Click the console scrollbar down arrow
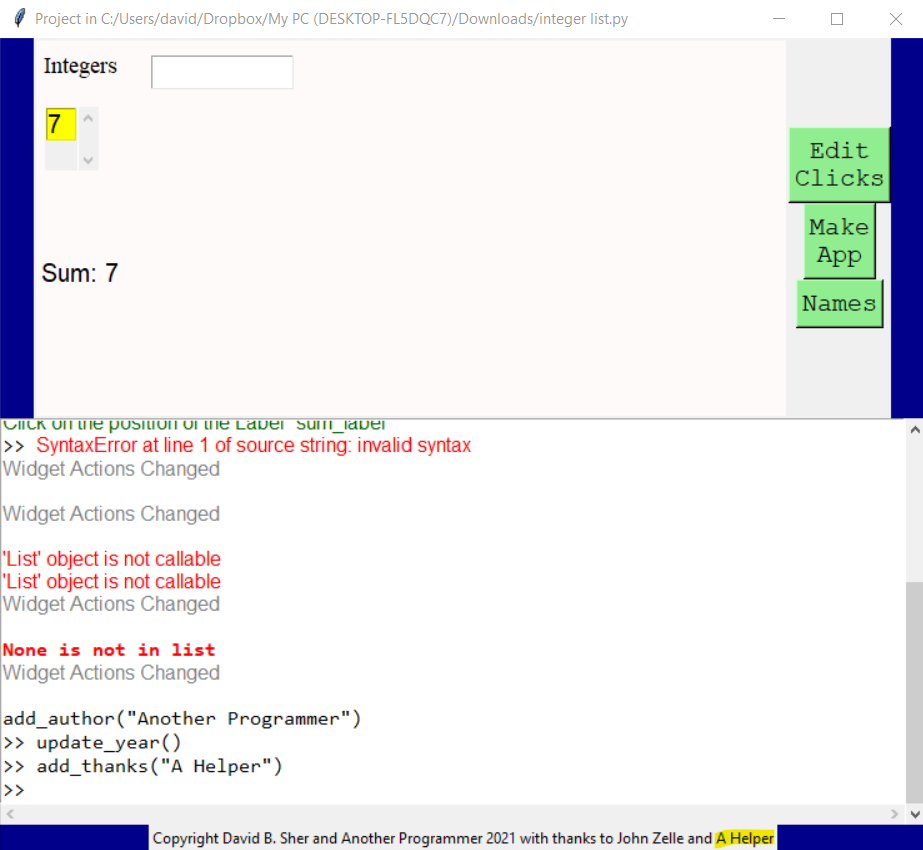 point(915,814)
